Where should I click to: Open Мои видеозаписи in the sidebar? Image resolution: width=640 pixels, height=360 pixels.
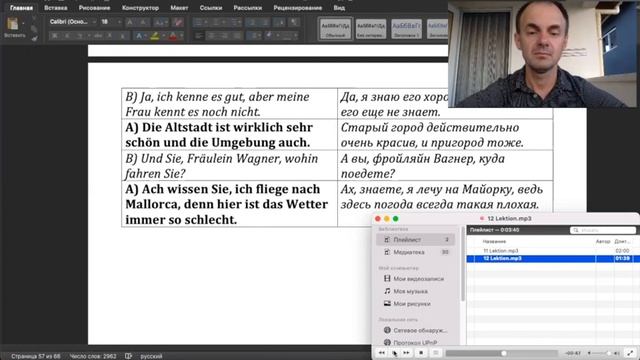pyautogui.click(x=415, y=279)
